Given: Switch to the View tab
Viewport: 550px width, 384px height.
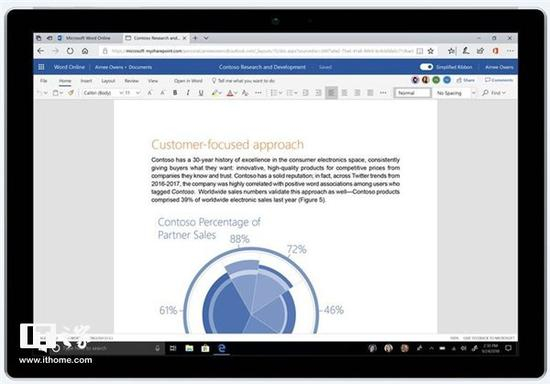Looking at the screenshot, I should tap(153, 81).
